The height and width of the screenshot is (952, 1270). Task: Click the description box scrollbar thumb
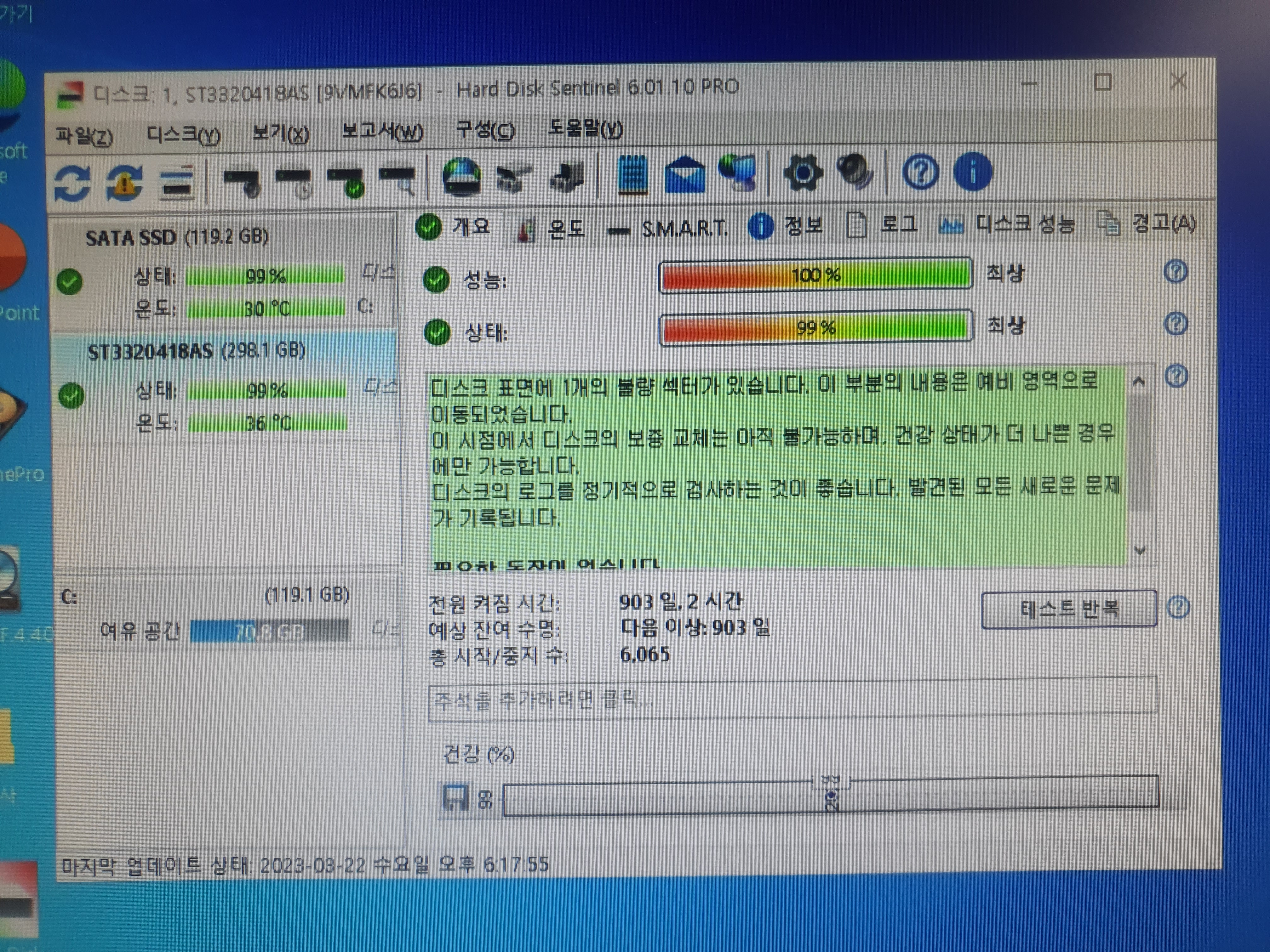(x=1139, y=453)
